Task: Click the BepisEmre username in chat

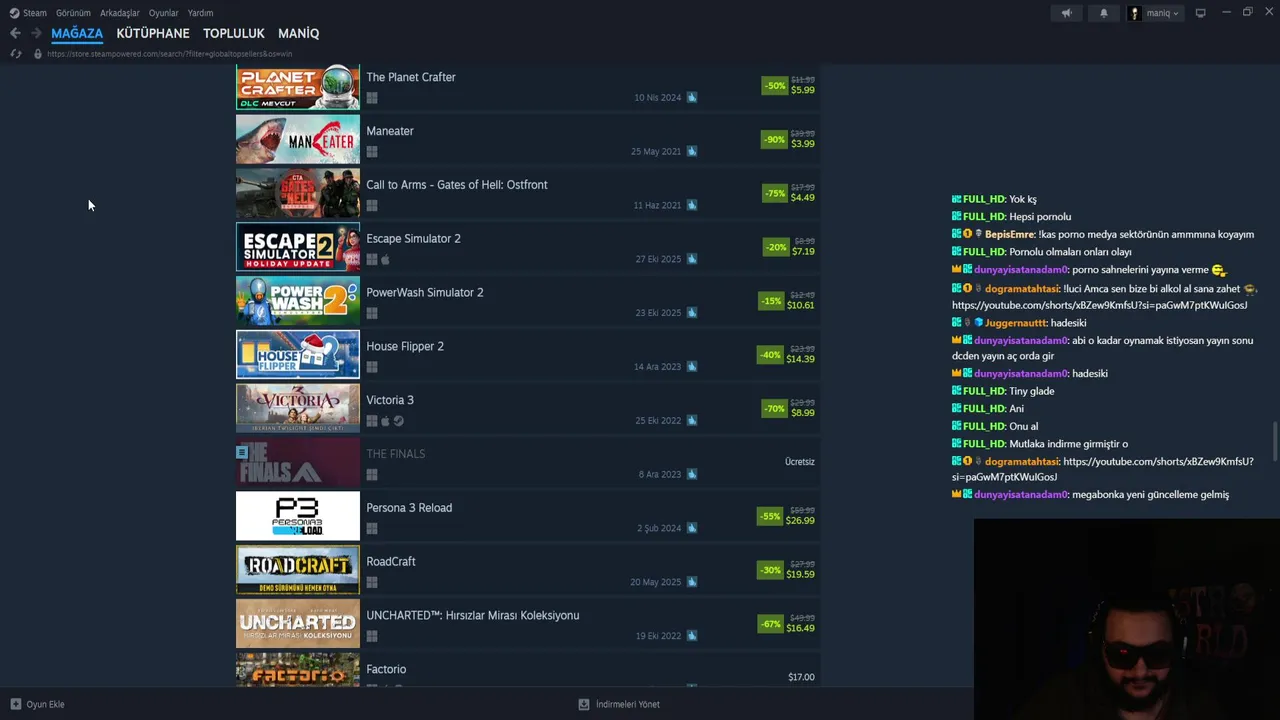Action: 1009,235
